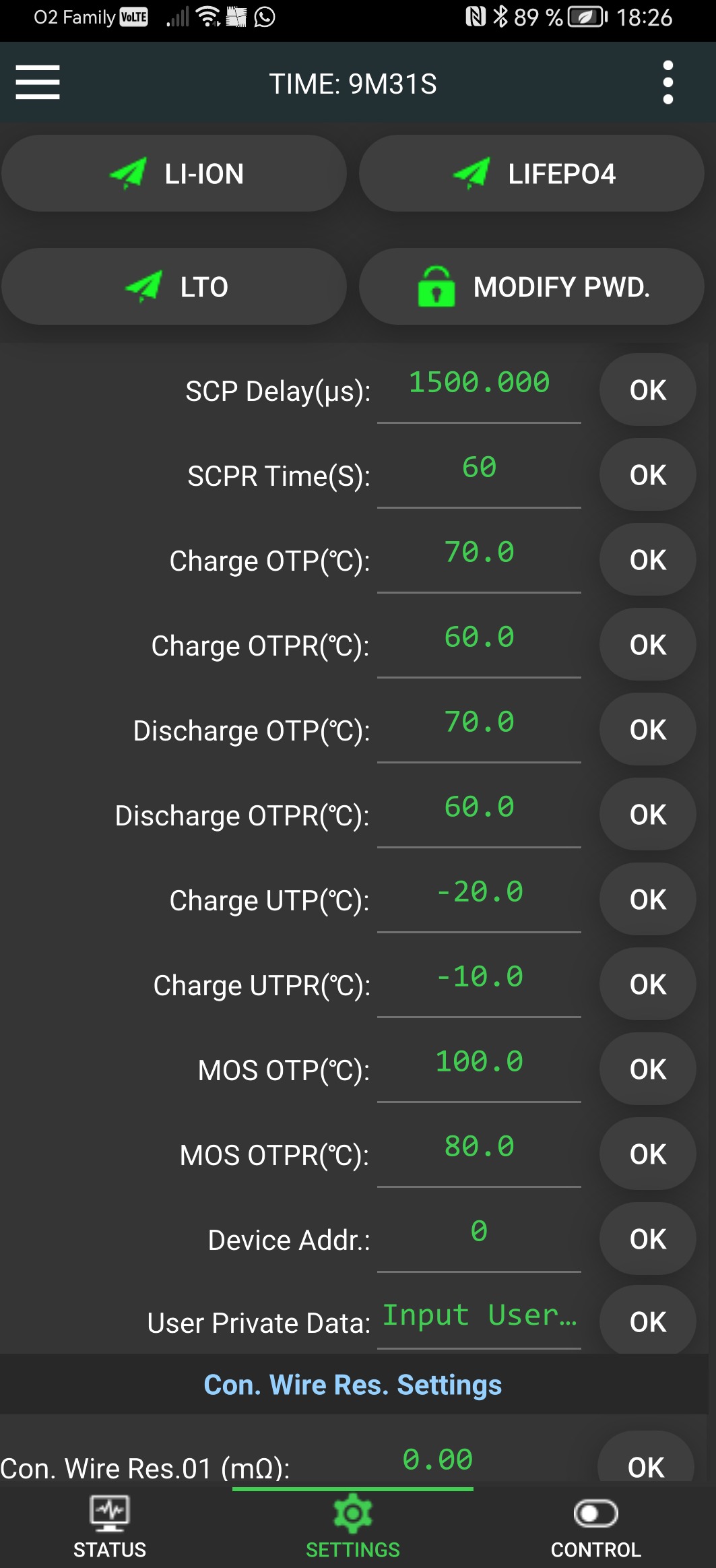This screenshot has width=716, height=1568.
Task: Edit the Charge UTP value field
Action: pyautogui.click(x=479, y=893)
